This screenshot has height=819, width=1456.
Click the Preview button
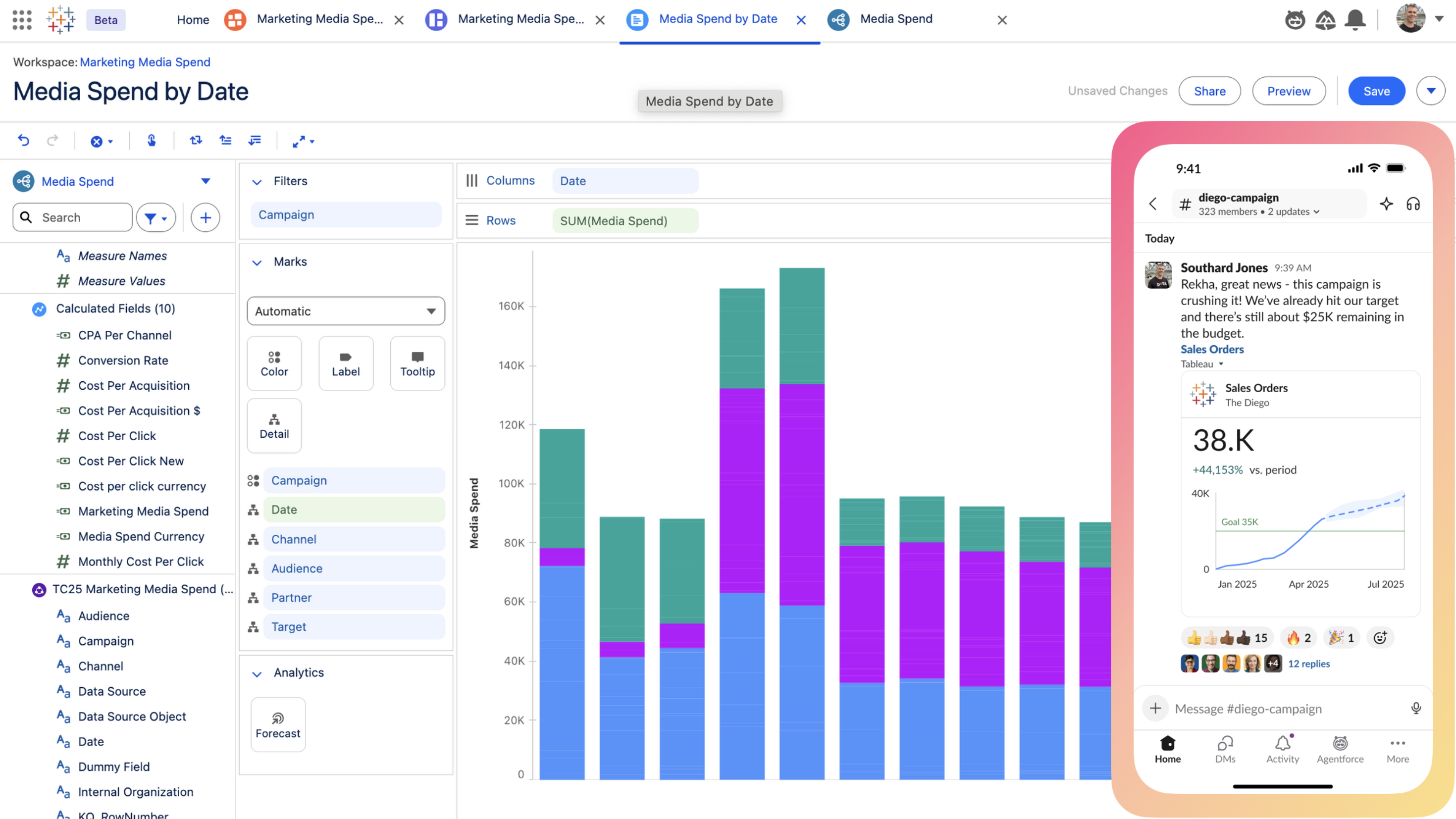coord(1288,91)
